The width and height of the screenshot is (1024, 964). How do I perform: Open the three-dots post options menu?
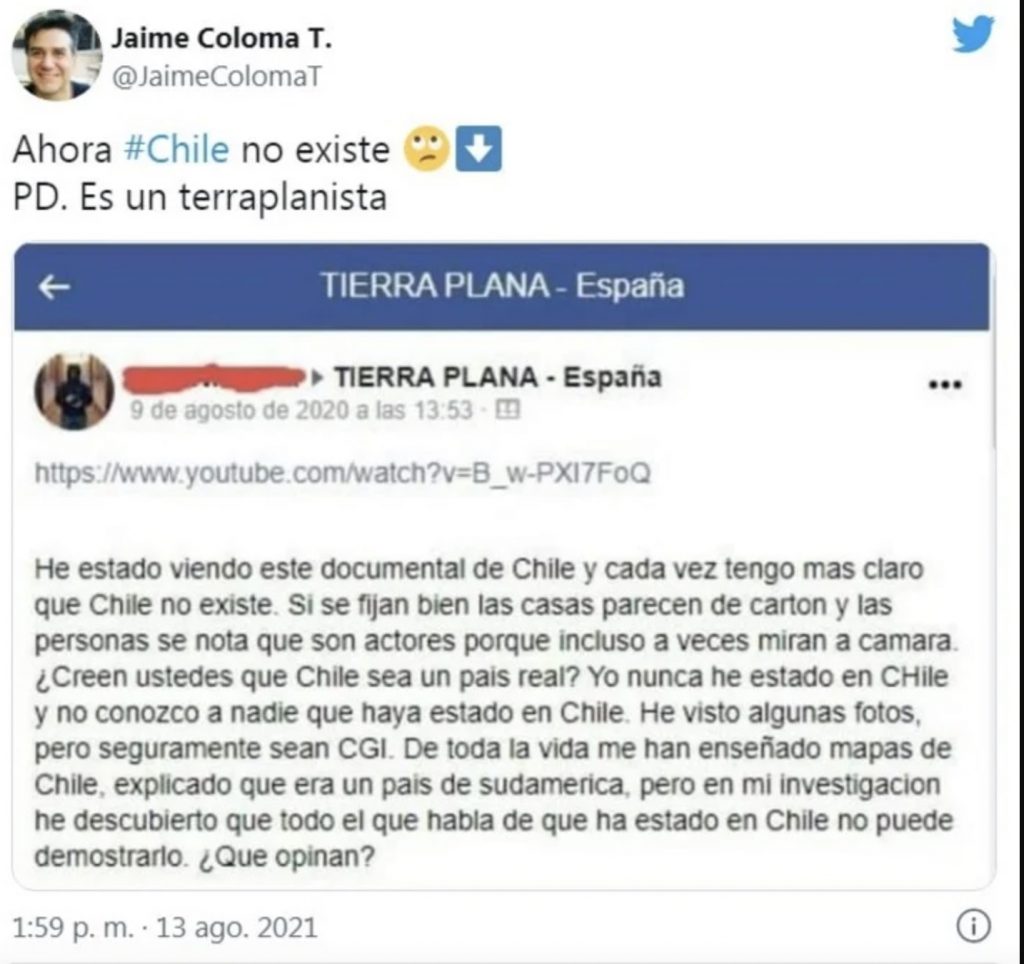click(x=945, y=384)
